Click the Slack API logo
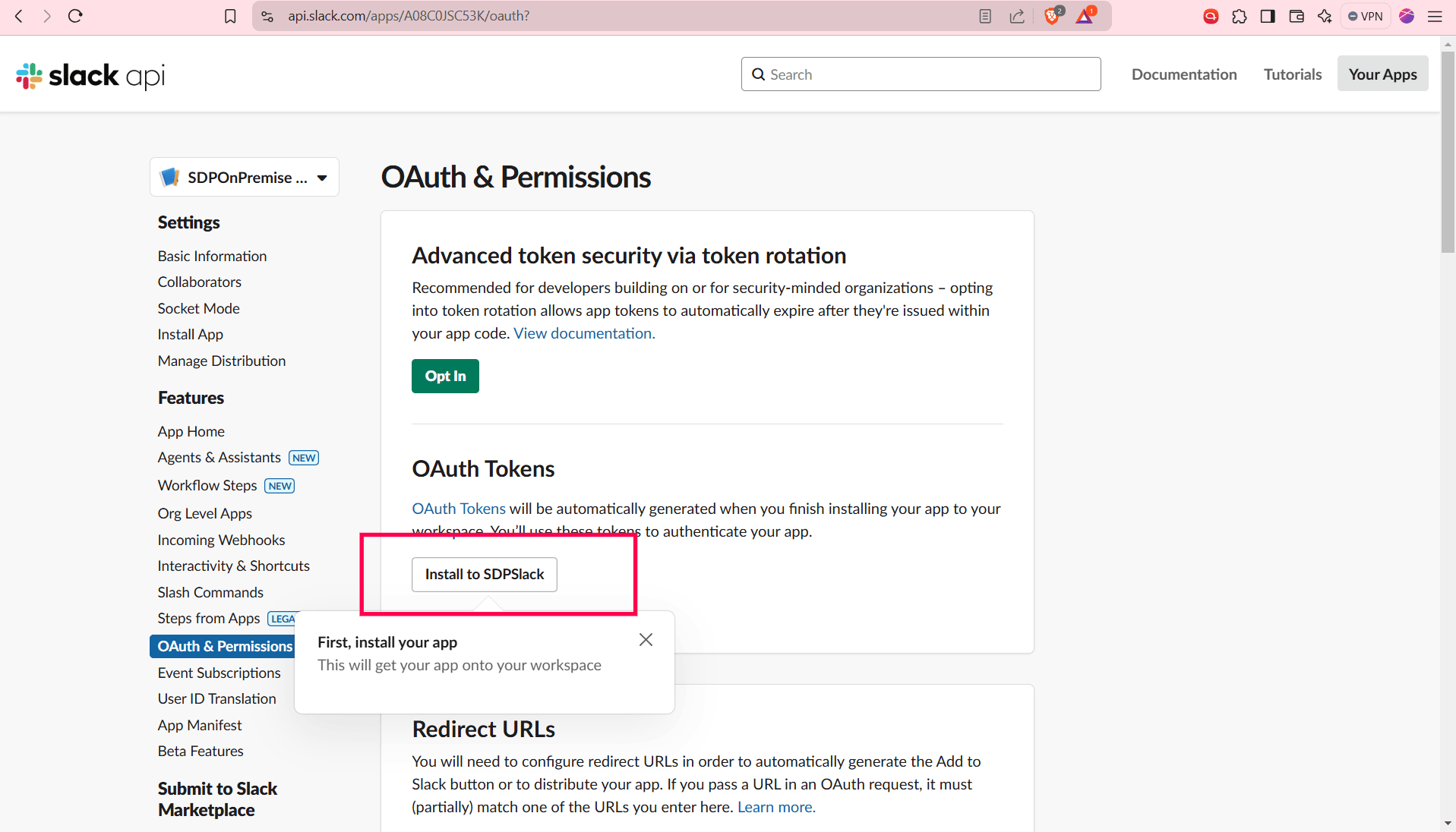1456x832 pixels. pos(90,75)
